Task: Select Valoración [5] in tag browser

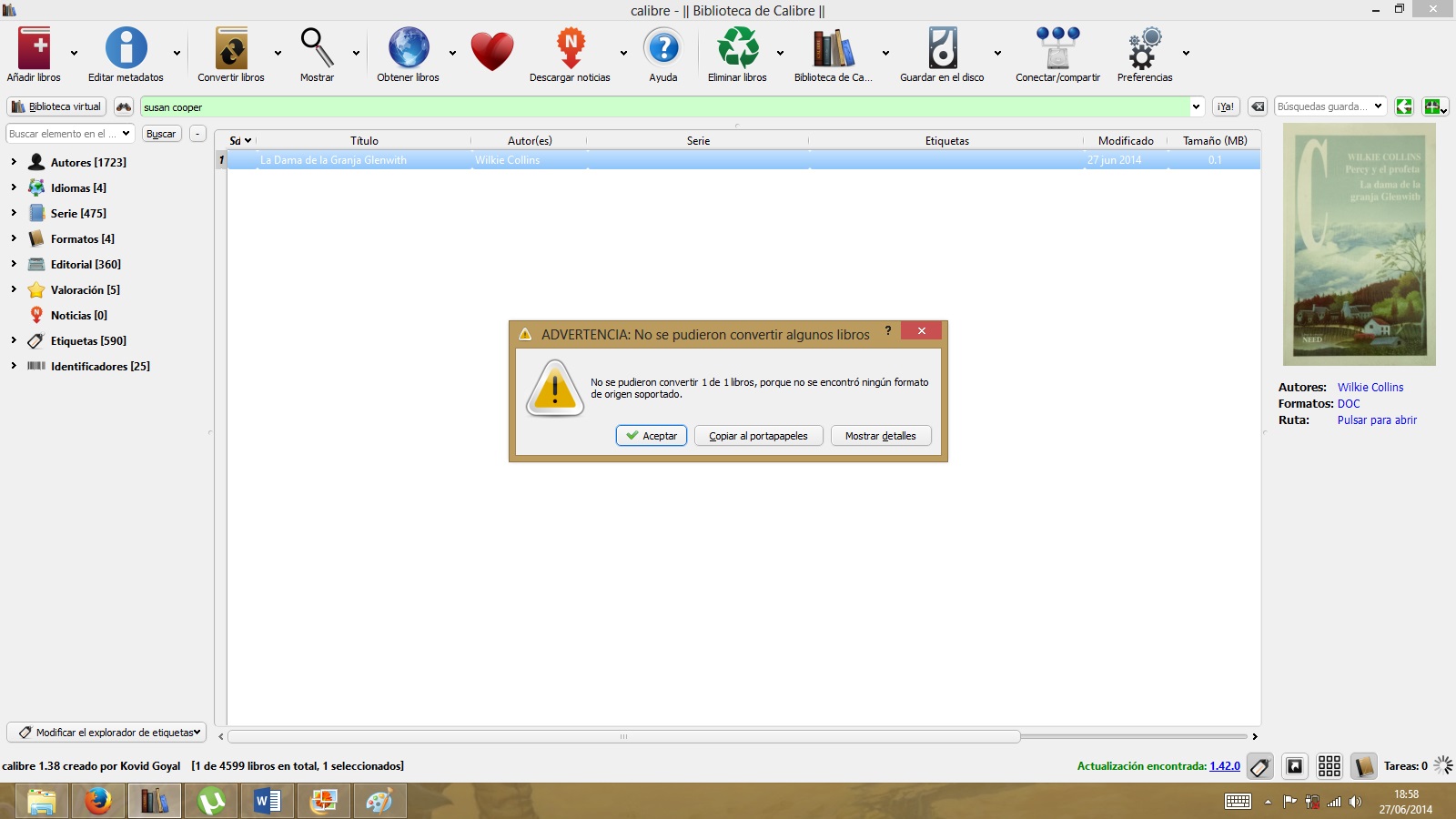Action: click(x=86, y=289)
